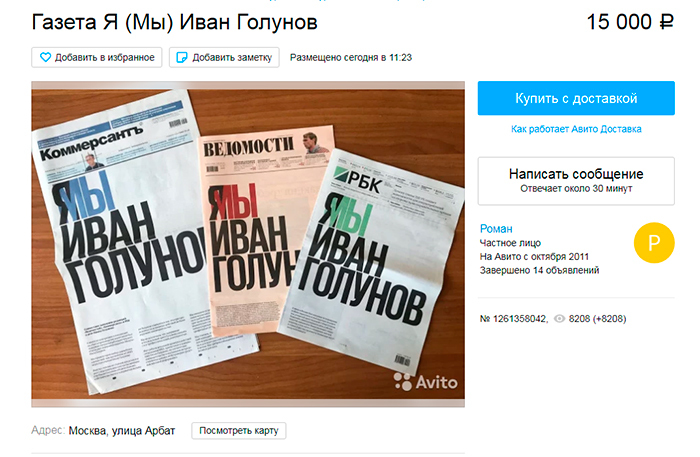Open the Добавить заметку note button
The height and width of the screenshot is (457, 700).
click(224, 58)
